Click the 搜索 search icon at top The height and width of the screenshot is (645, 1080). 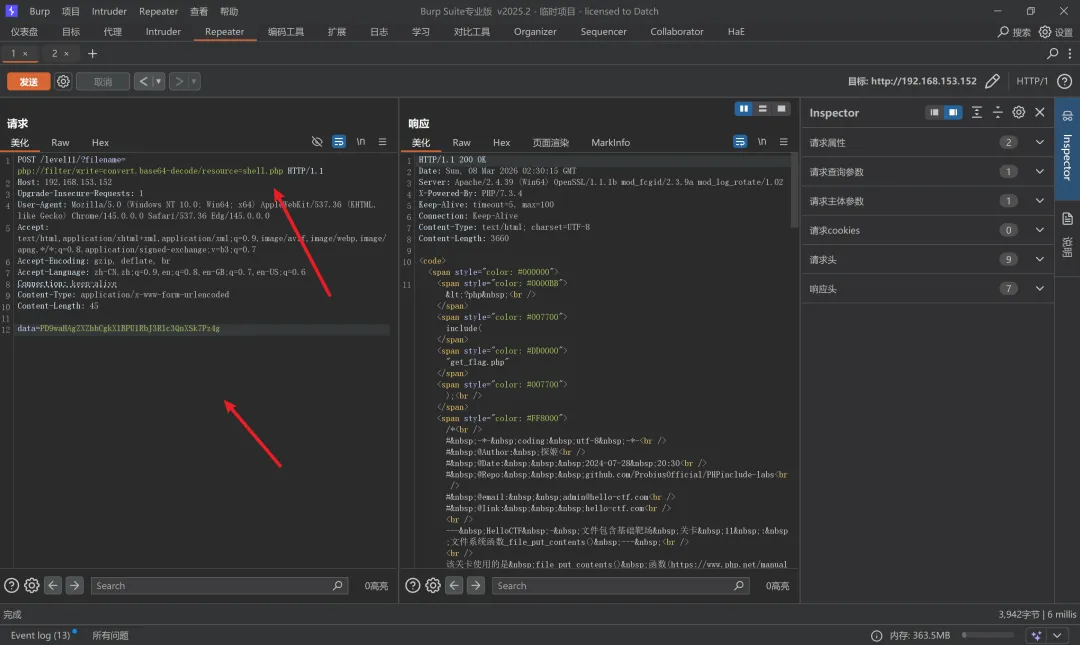click(x=1013, y=32)
